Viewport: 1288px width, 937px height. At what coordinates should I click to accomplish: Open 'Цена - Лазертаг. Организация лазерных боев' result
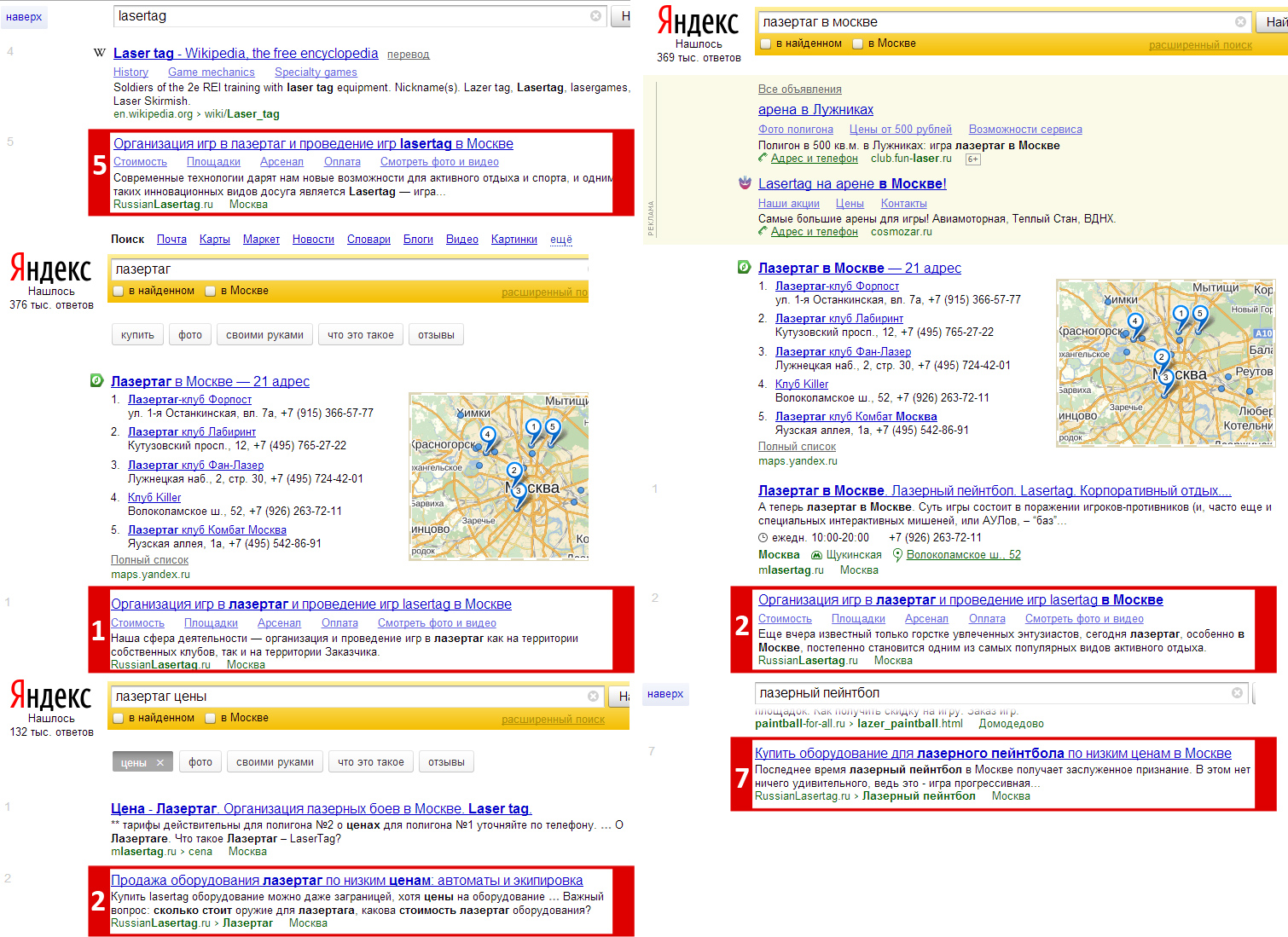(321, 808)
